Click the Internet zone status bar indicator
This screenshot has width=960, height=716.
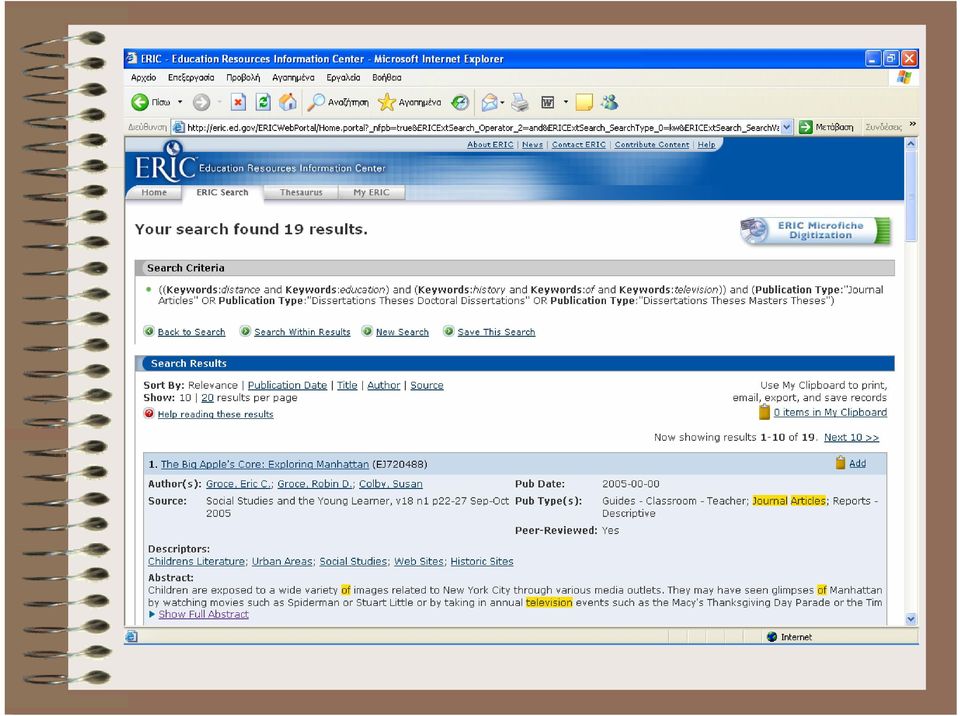pyautogui.click(x=789, y=637)
